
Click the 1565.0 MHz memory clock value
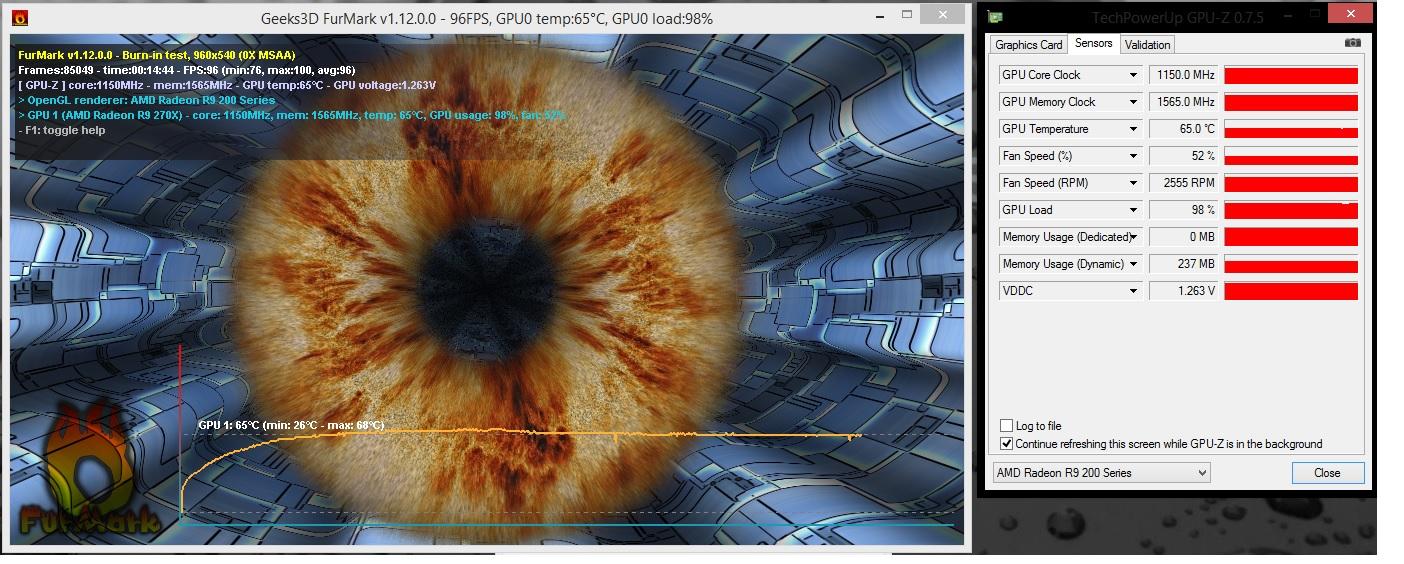(x=1185, y=102)
